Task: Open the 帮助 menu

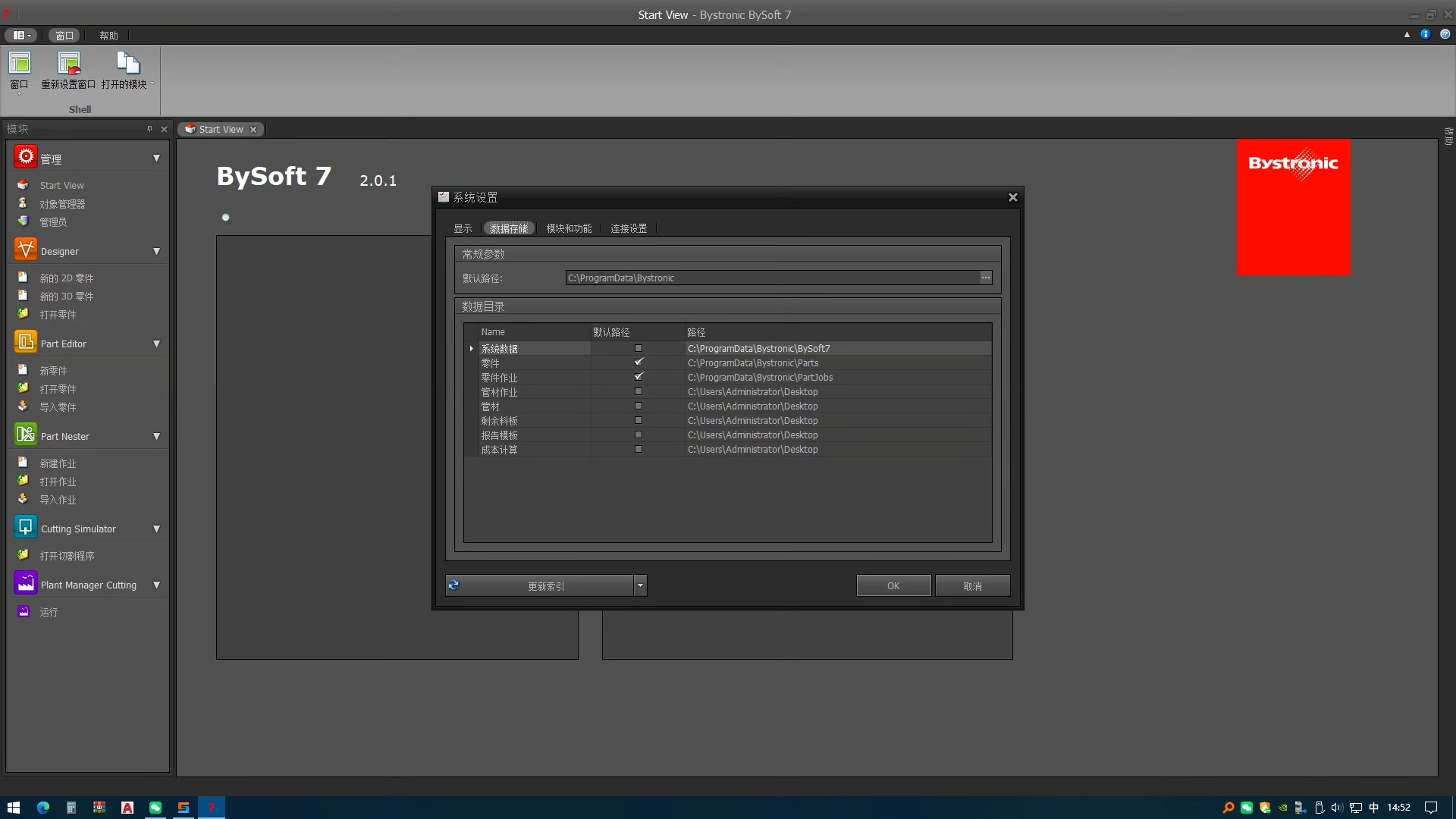Action: 108,36
